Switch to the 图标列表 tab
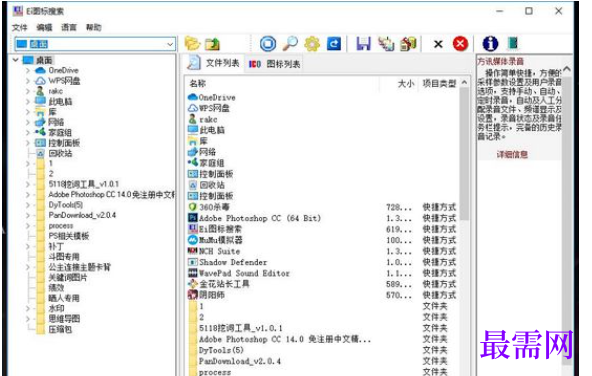592x376 pixels. [275, 64]
